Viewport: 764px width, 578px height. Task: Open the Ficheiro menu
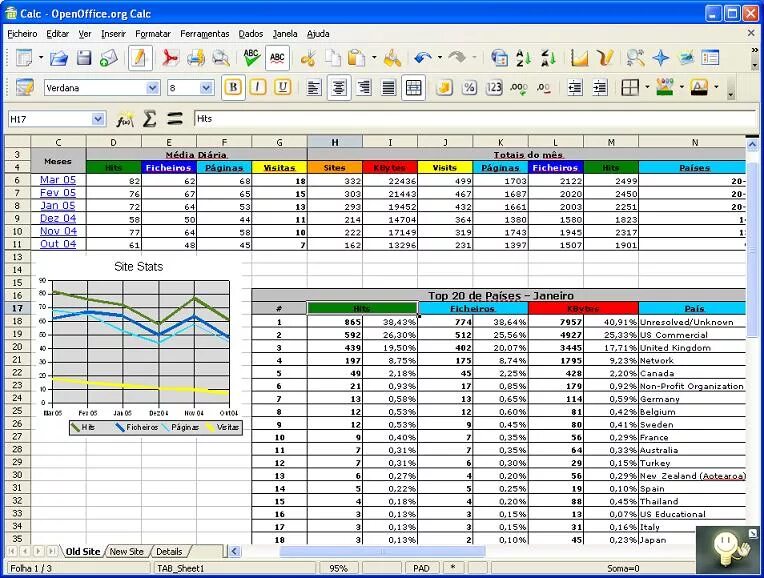coord(22,34)
